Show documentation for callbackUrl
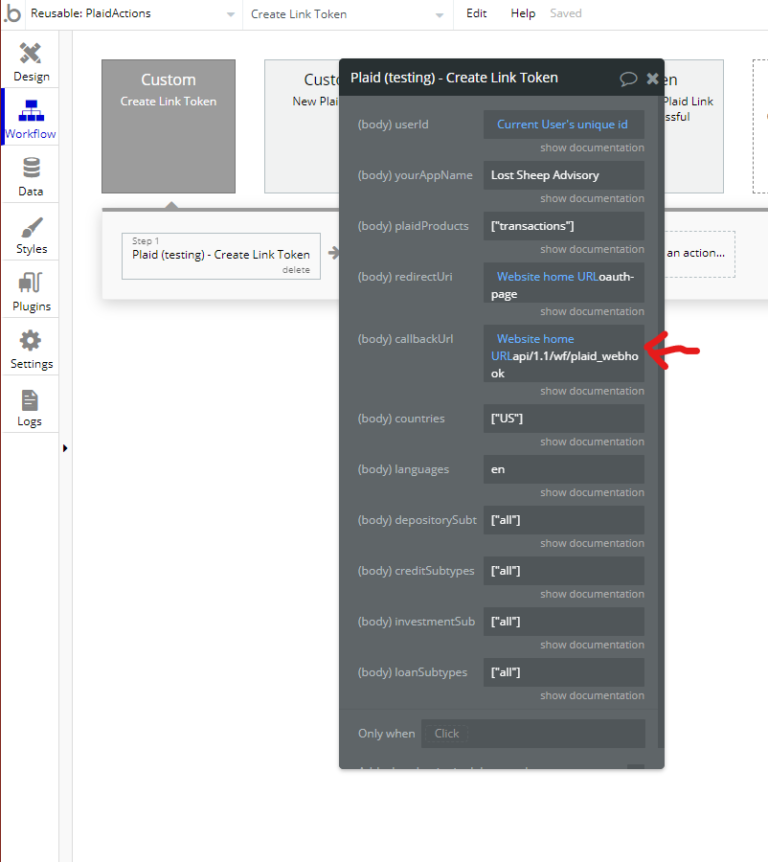 click(x=592, y=391)
